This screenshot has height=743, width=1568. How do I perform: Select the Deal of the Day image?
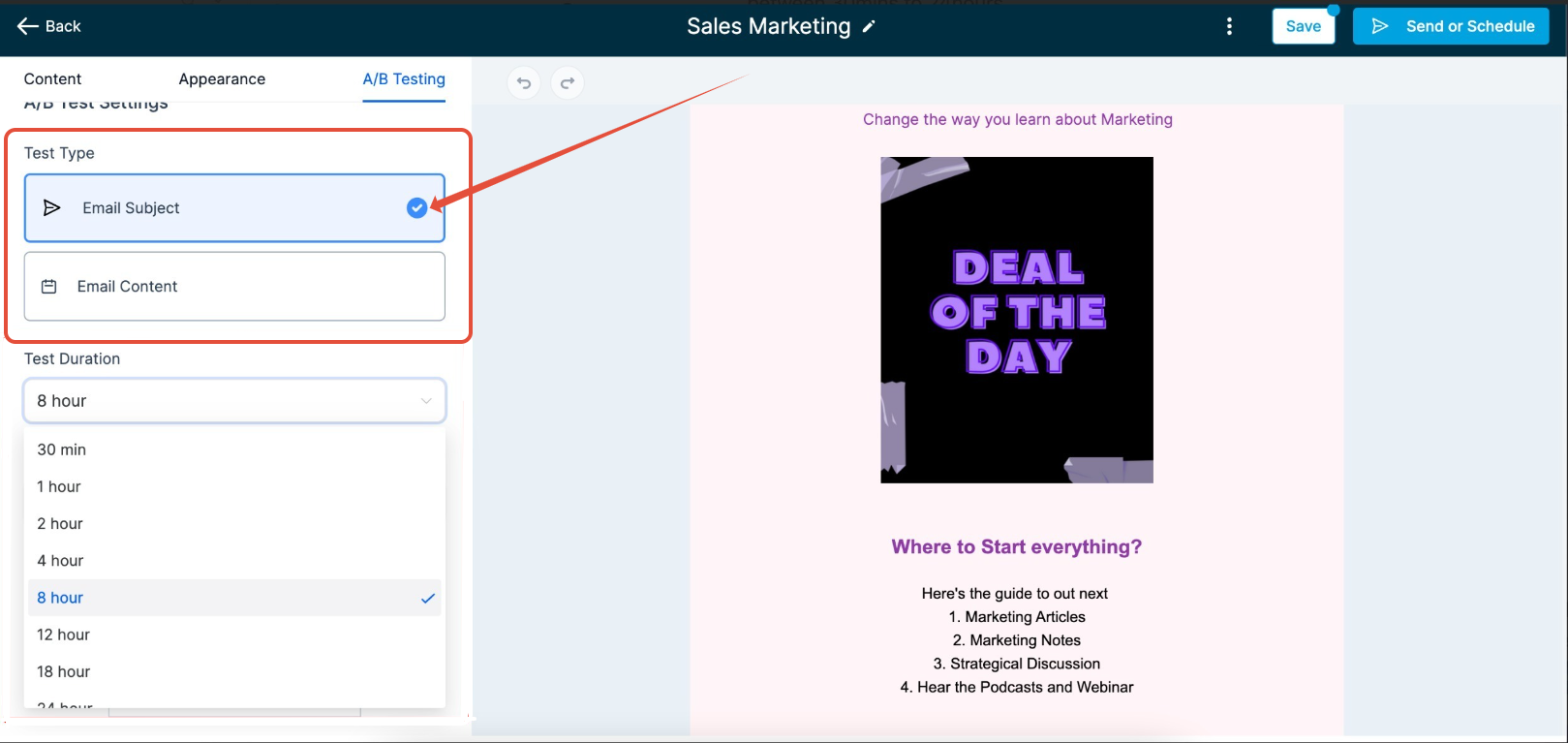(1017, 320)
